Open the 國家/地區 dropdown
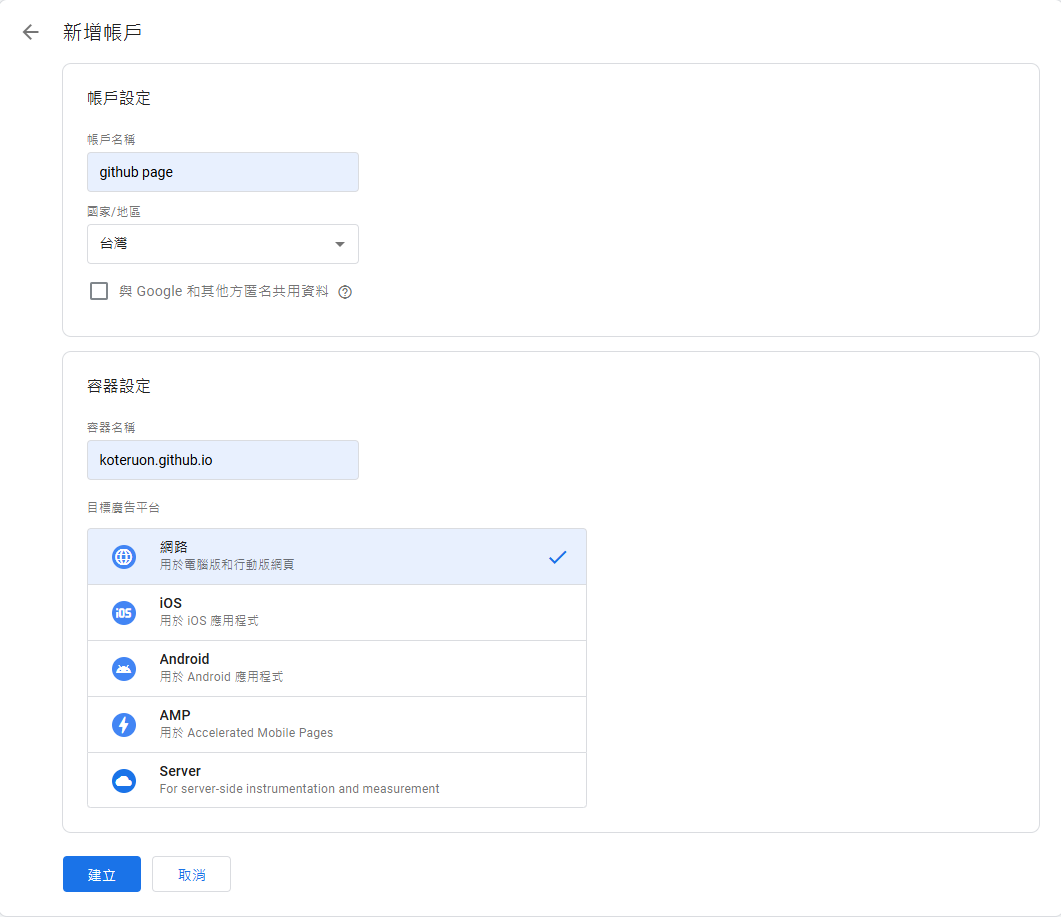Image resolution: width=1061 pixels, height=917 pixels. coord(223,244)
